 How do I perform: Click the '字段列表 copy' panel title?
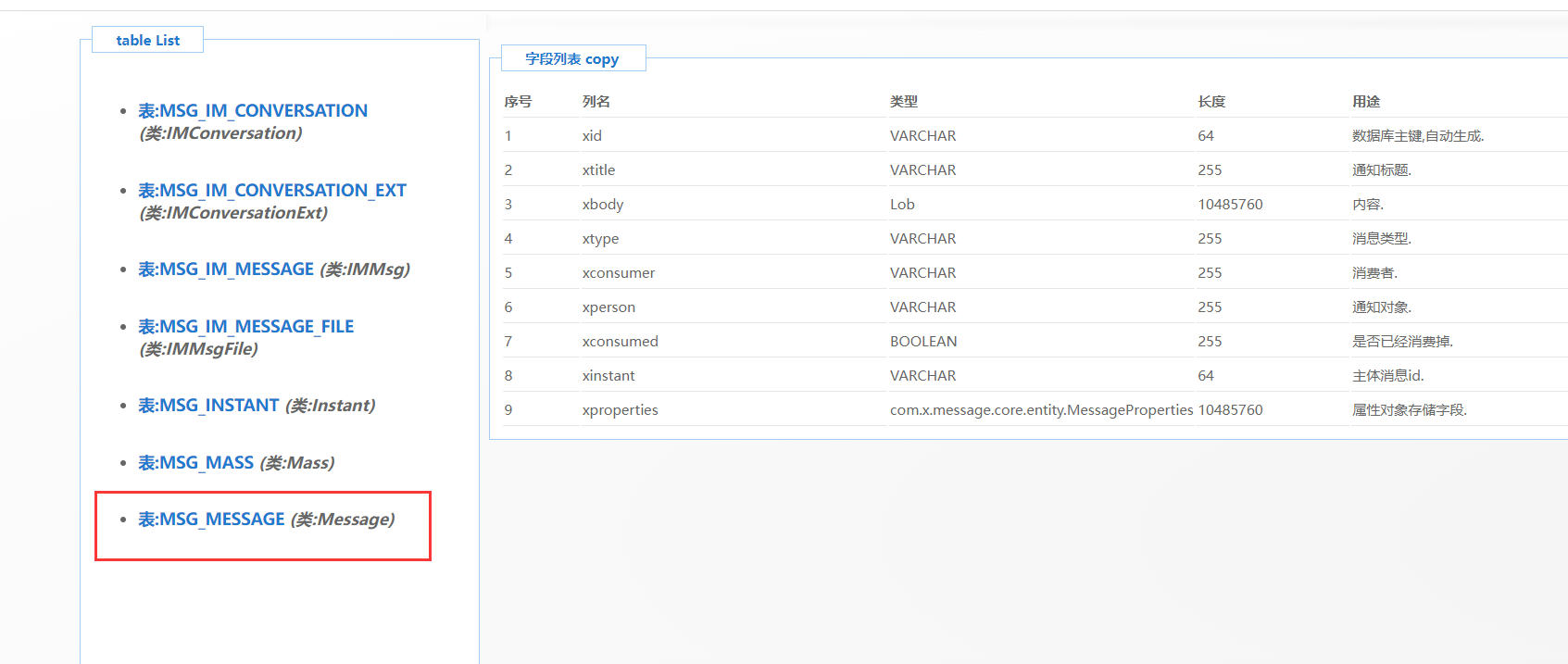pyautogui.click(x=572, y=59)
